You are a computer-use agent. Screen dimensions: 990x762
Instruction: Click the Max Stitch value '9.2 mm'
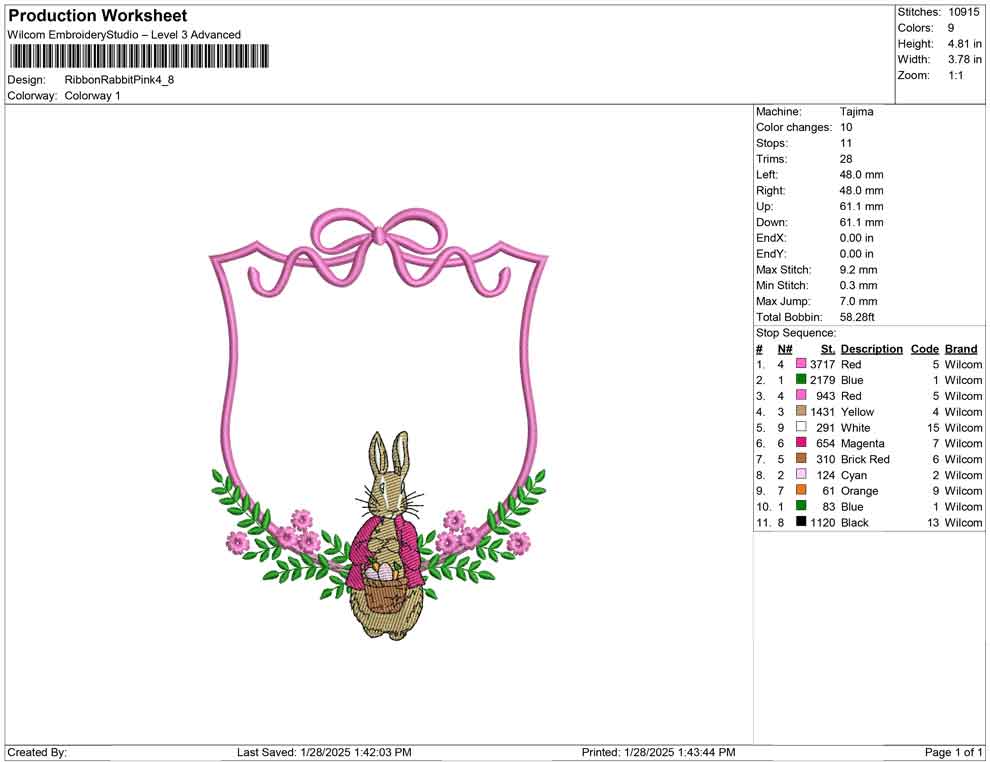pos(859,270)
